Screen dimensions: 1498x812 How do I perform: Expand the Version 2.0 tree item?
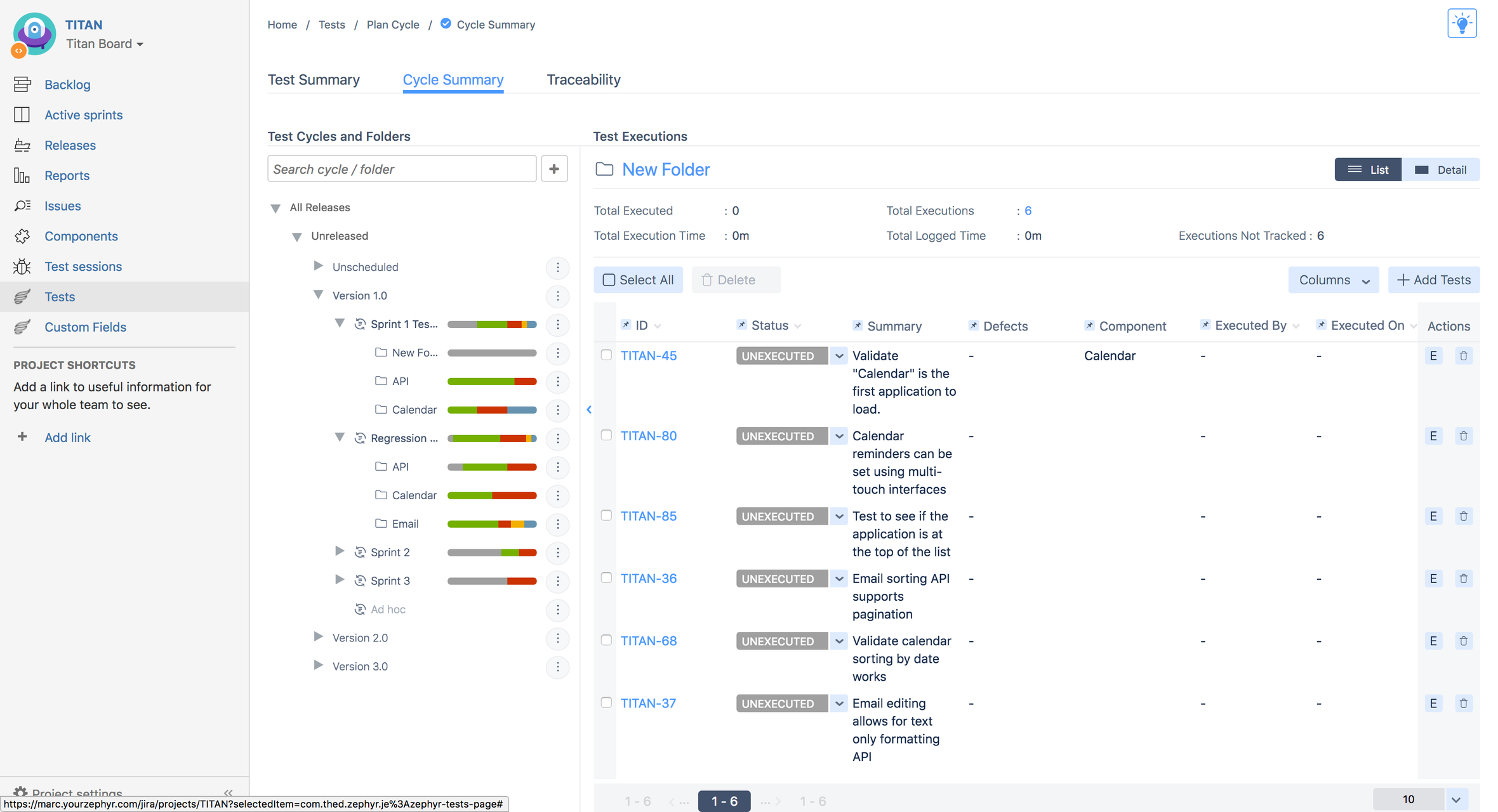pyautogui.click(x=318, y=637)
